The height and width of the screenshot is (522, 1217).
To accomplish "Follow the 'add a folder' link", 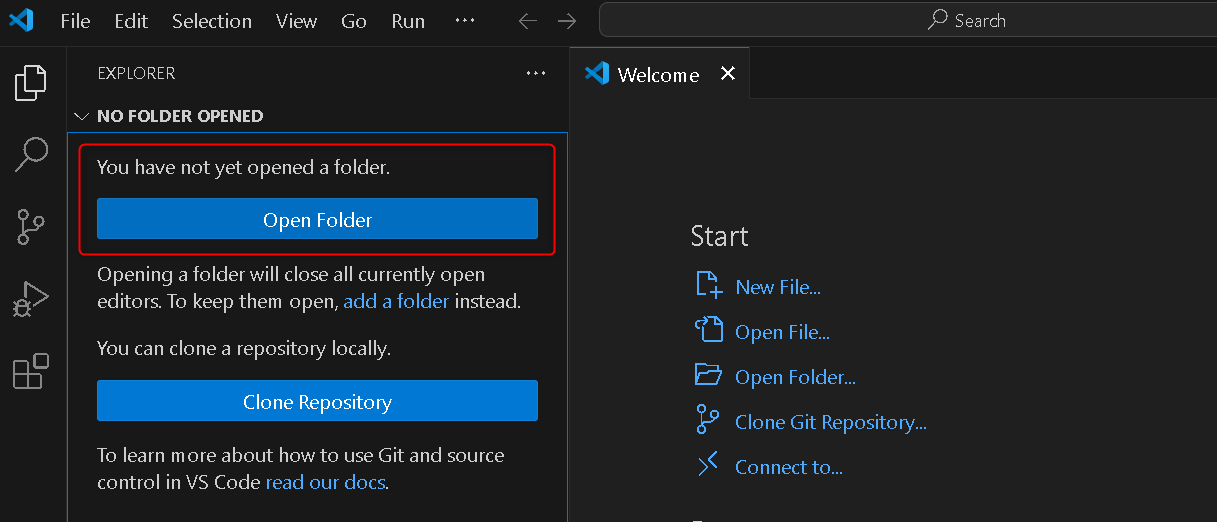I will pyautogui.click(x=396, y=301).
